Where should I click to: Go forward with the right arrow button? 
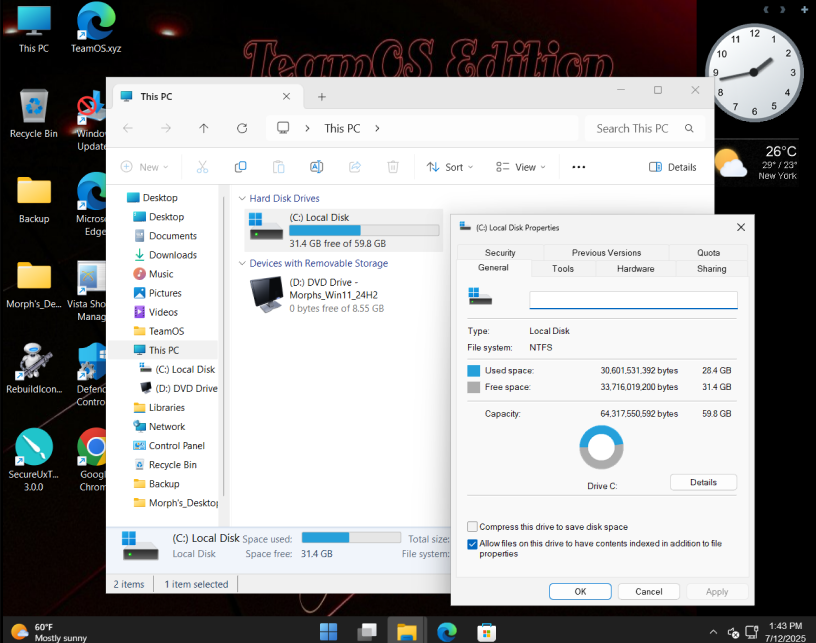pyautogui.click(x=166, y=128)
